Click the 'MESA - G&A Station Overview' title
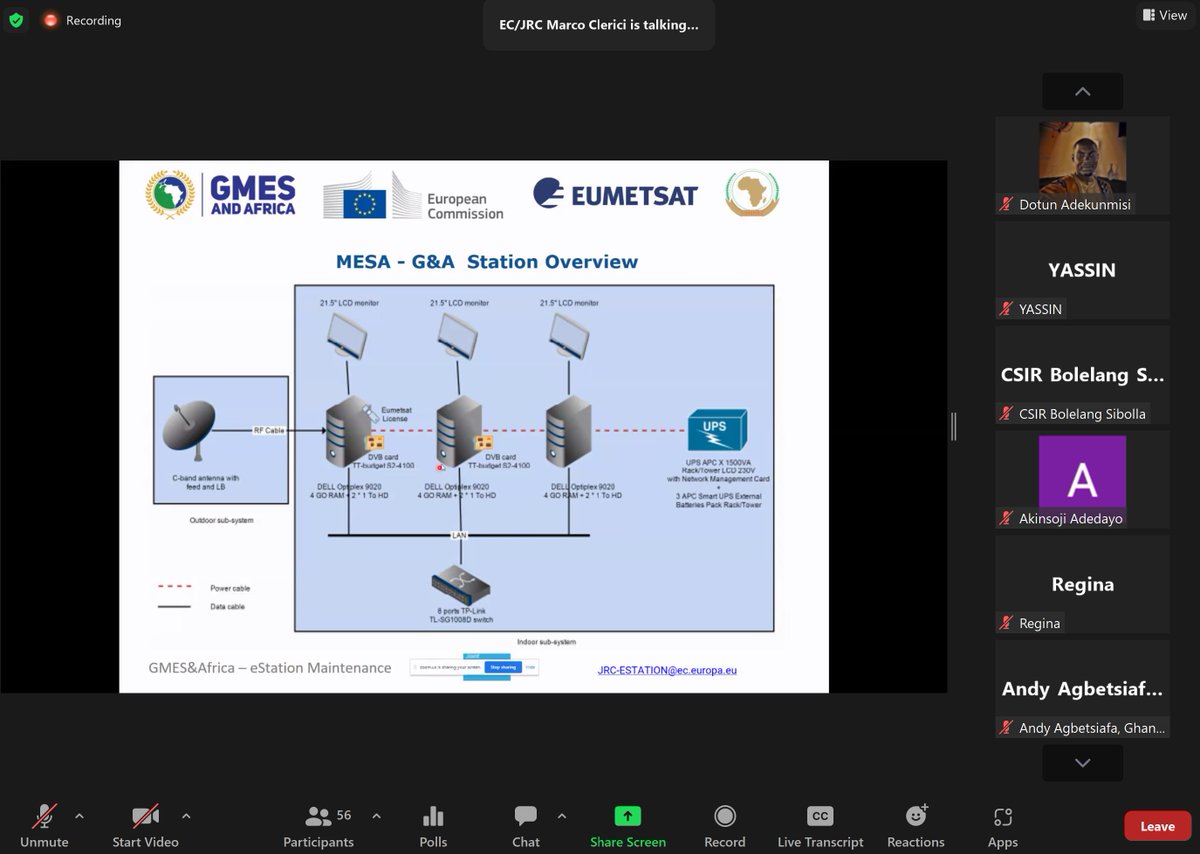The width and height of the screenshot is (1200, 854). click(x=487, y=262)
